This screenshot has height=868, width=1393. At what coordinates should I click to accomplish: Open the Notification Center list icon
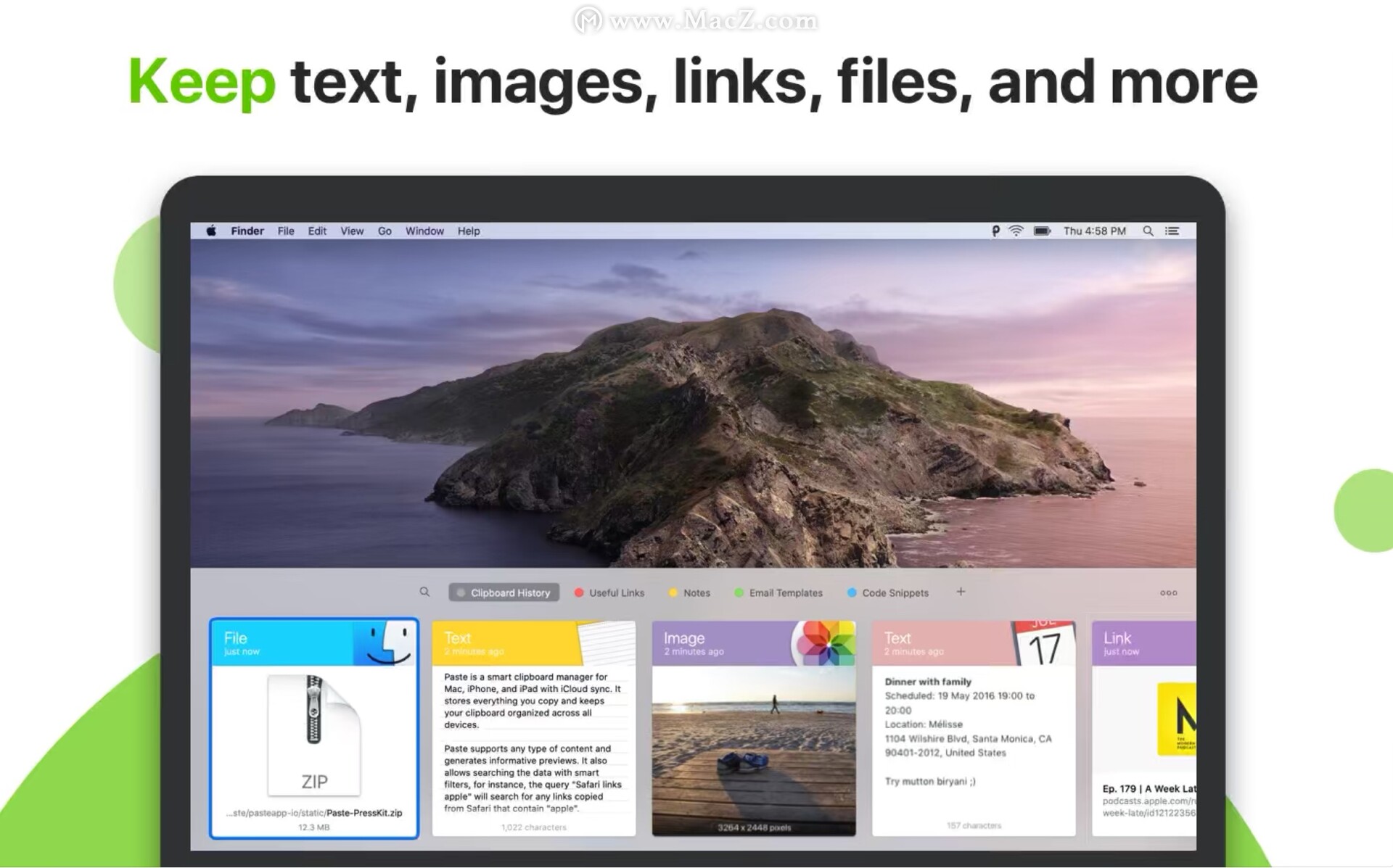(x=1172, y=231)
